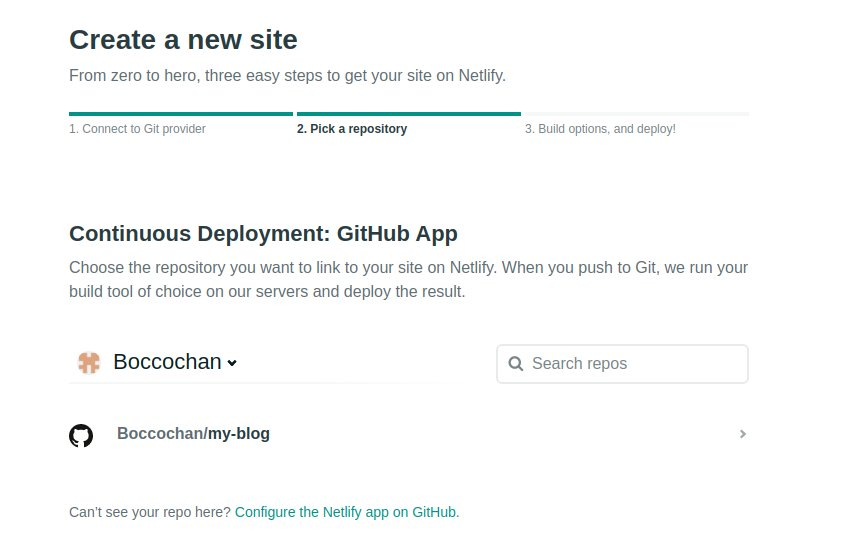Image resolution: width=866 pixels, height=549 pixels.
Task: Select the Boccochan/my-blog repository
Action: 409,434
